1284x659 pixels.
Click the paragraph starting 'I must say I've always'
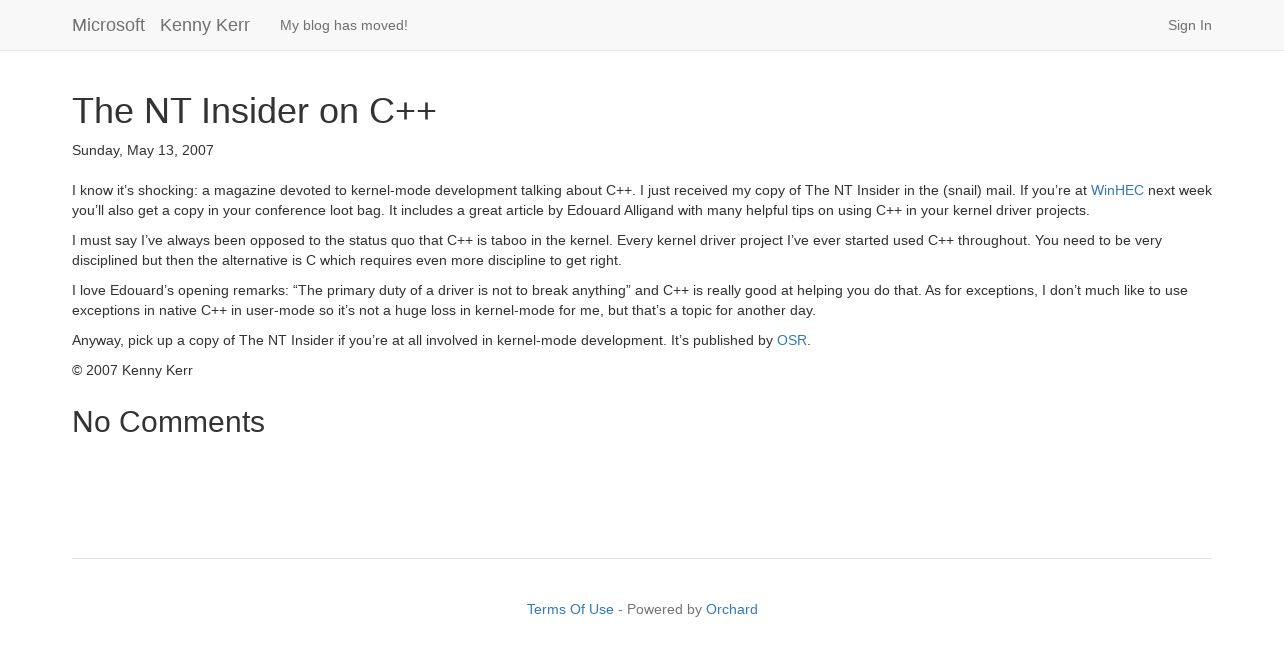(x=617, y=250)
